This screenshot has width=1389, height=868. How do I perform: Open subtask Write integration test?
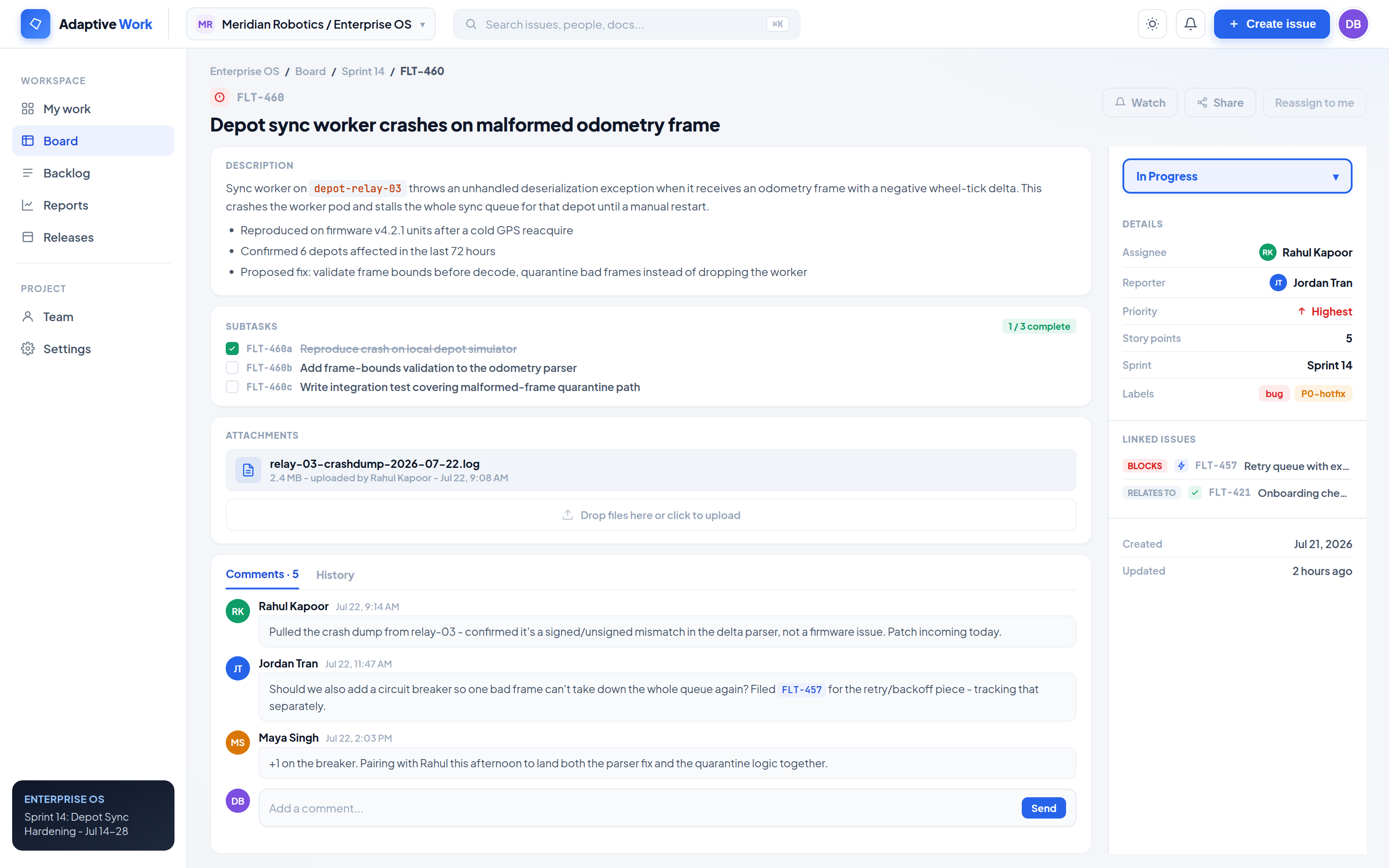[x=470, y=387]
